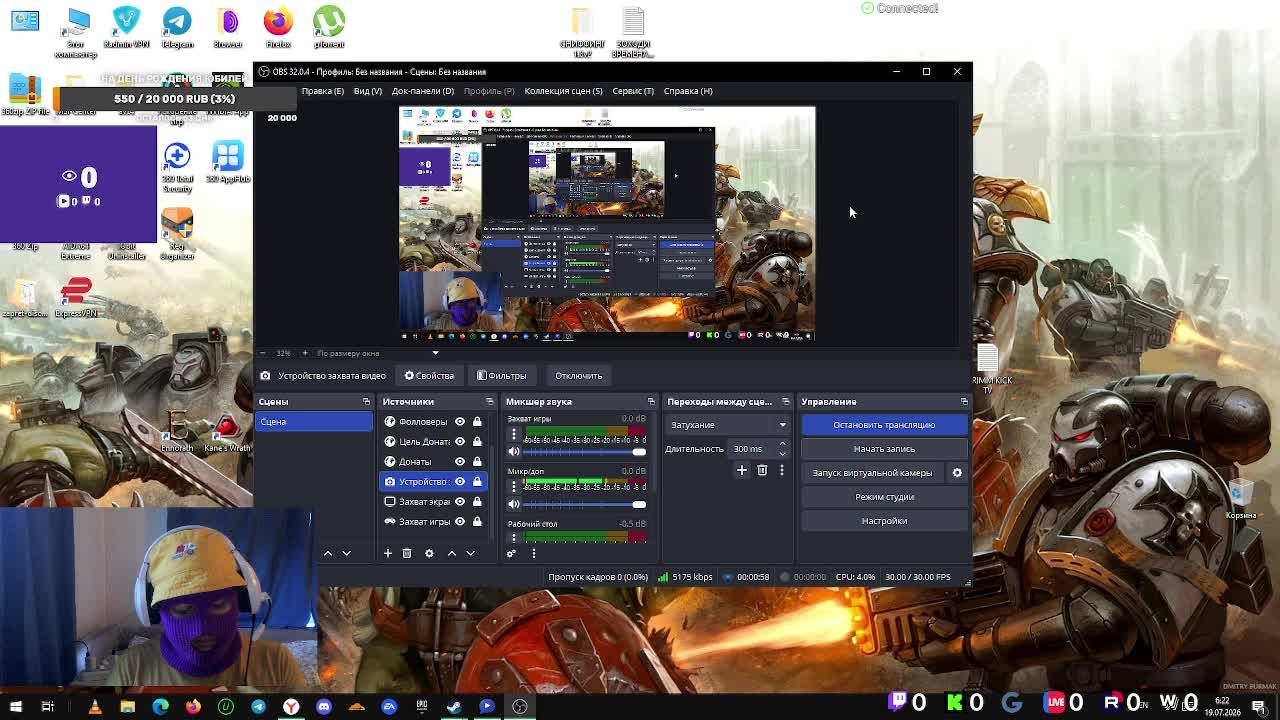Toggle visibility of Цель Доната source
The image size is (1280, 720).
coord(460,442)
